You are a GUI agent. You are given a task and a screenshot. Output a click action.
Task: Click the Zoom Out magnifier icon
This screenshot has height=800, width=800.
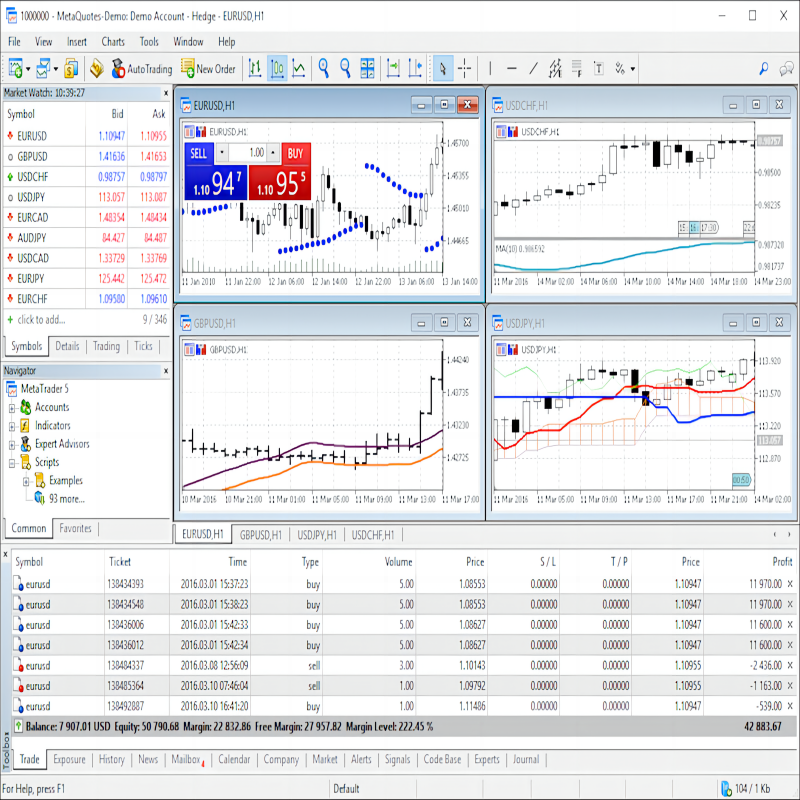(345, 68)
